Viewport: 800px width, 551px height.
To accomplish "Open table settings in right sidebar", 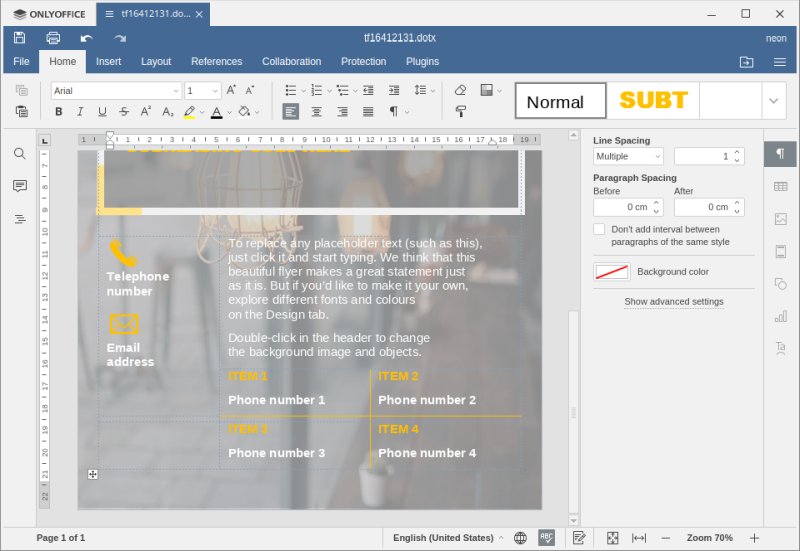I will pos(780,186).
